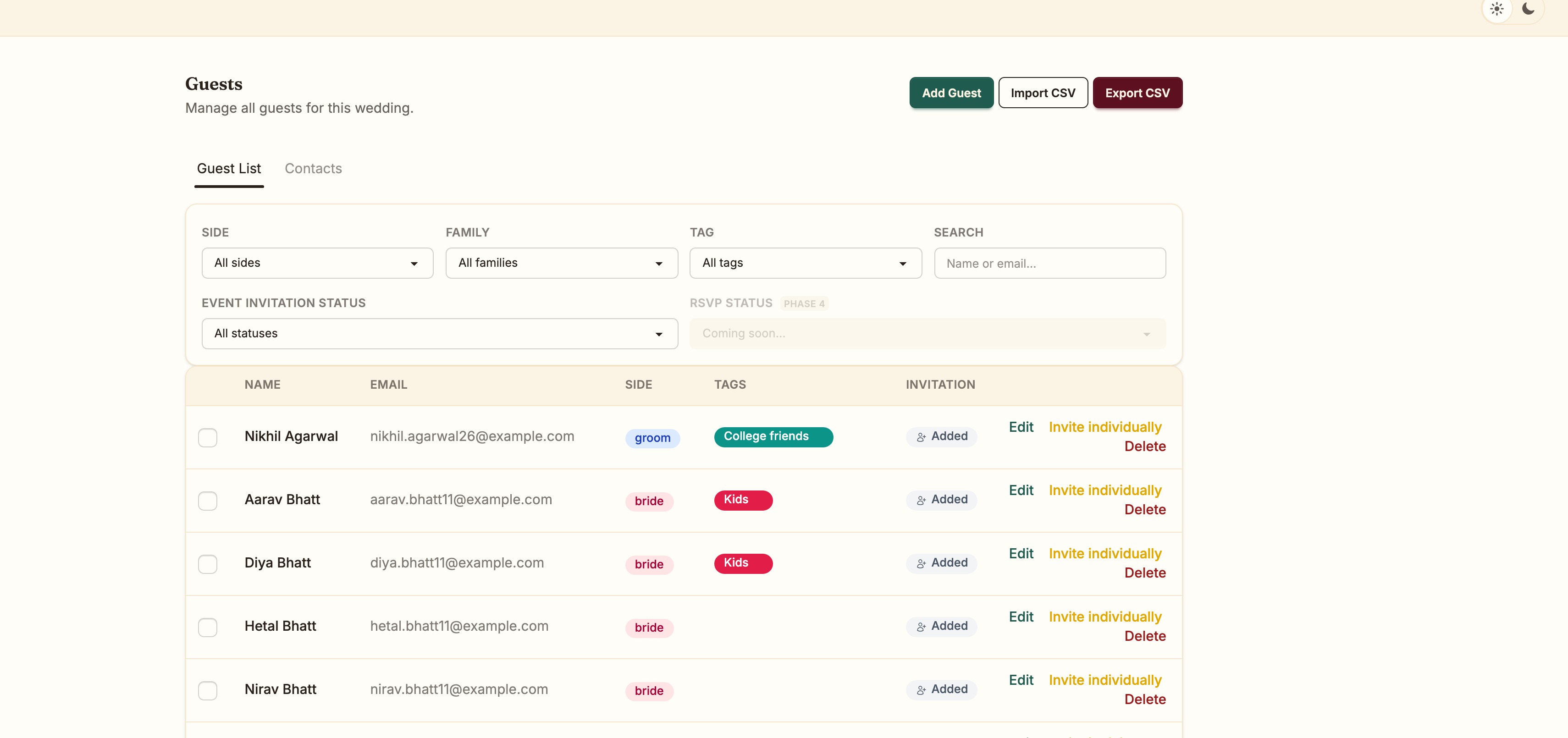Image resolution: width=1568 pixels, height=738 pixels.
Task: Click email diya.bhatt11@example.com
Action: tap(457, 563)
